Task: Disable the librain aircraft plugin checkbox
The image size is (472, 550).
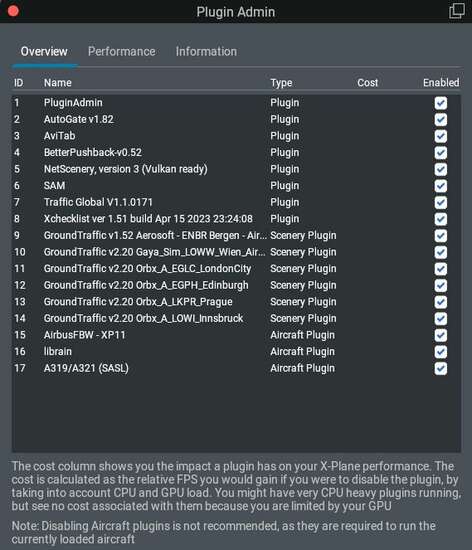Action: [x=441, y=352]
